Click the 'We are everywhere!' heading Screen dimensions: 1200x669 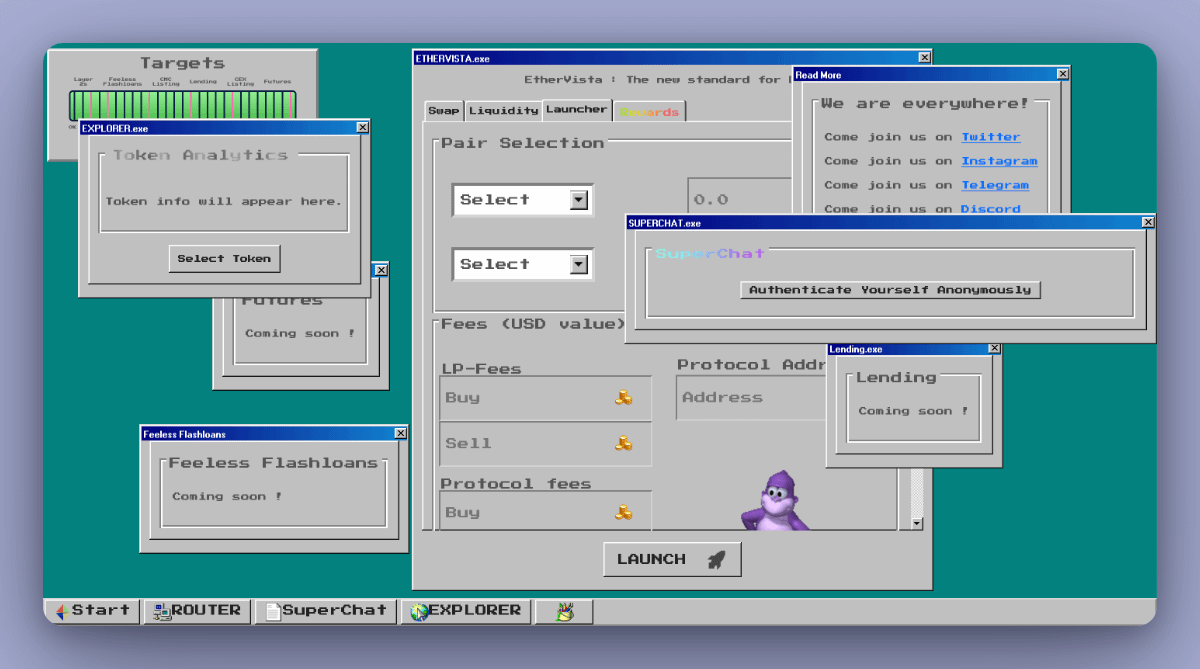point(924,103)
